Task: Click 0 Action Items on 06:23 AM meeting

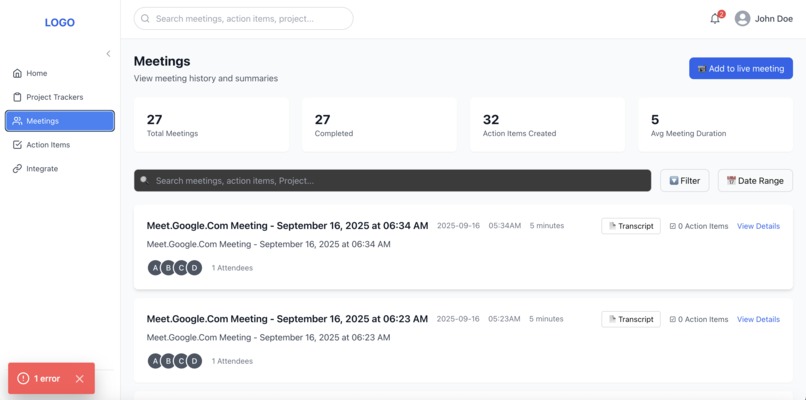Action: (x=699, y=319)
